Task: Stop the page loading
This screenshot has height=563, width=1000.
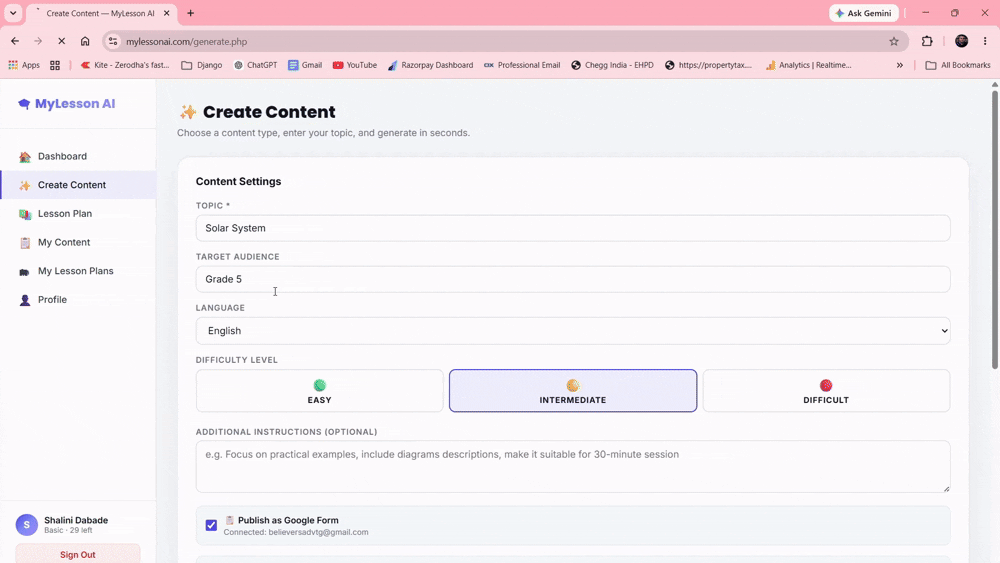Action: tap(61, 41)
